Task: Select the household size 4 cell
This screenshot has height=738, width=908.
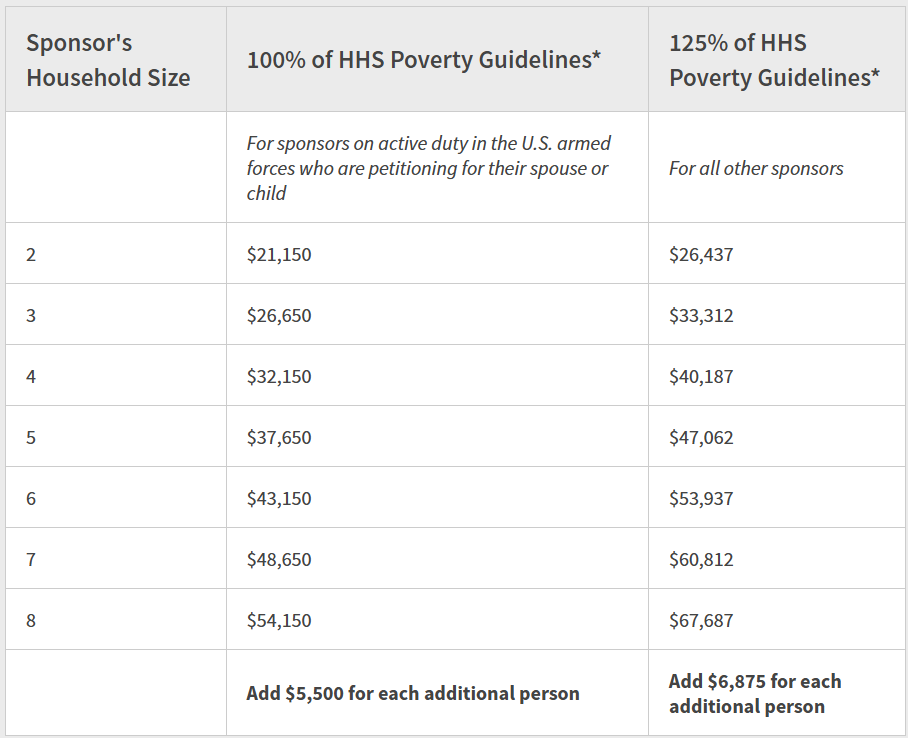Action: (31, 376)
